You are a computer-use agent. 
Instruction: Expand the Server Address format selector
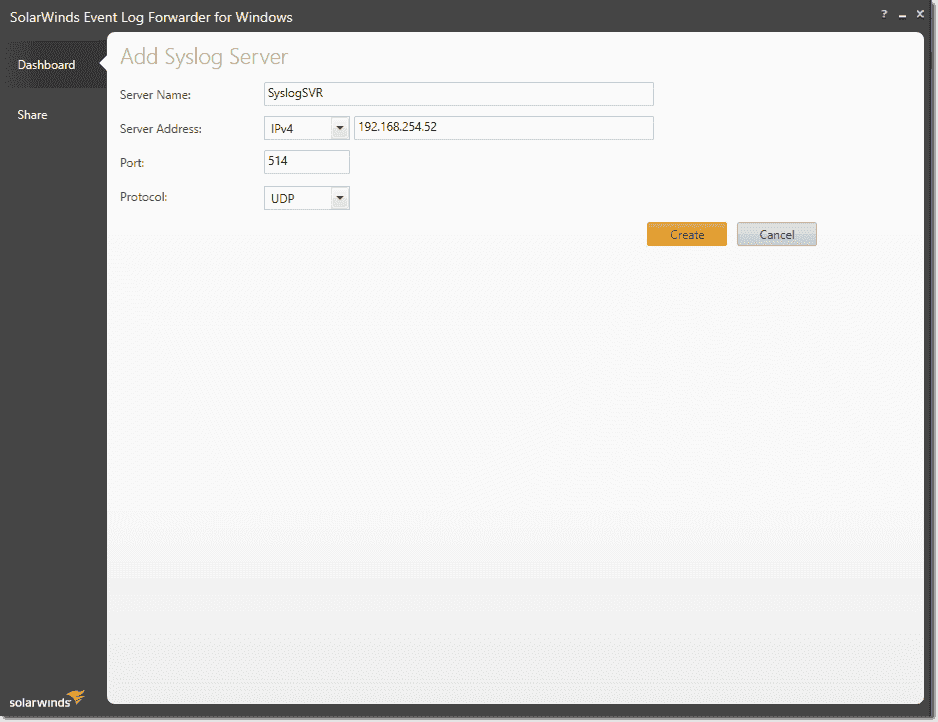(x=339, y=127)
